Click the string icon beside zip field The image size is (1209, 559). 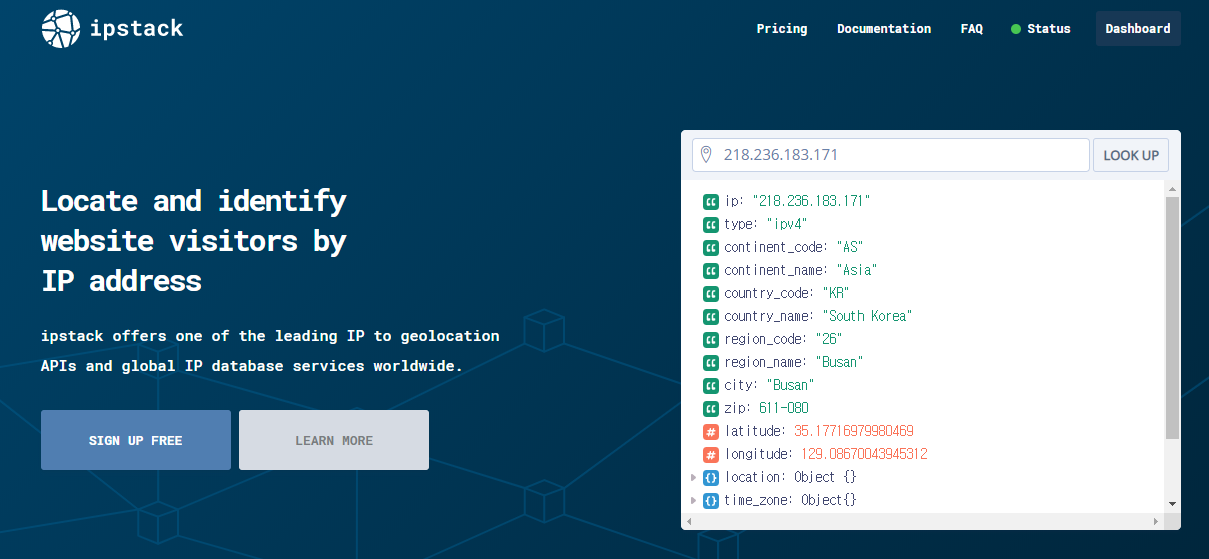click(711, 408)
